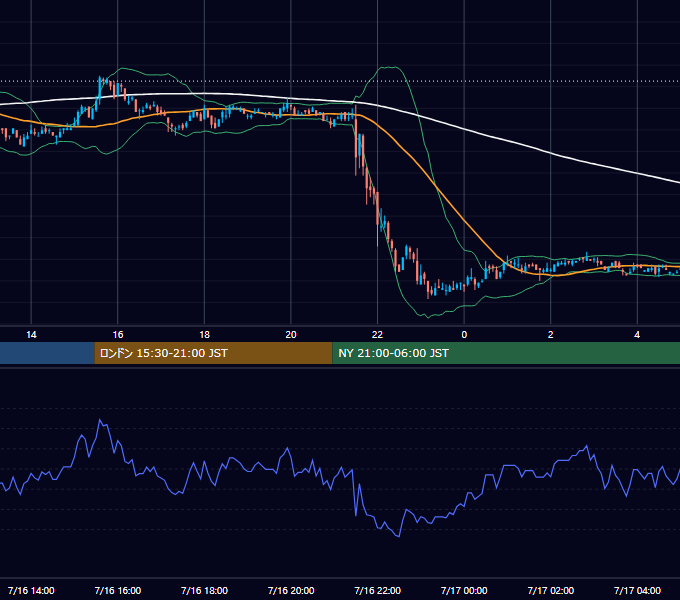Click the 7/16 14:00 time label
The height and width of the screenshot is (600, 680).
(31, 590)
